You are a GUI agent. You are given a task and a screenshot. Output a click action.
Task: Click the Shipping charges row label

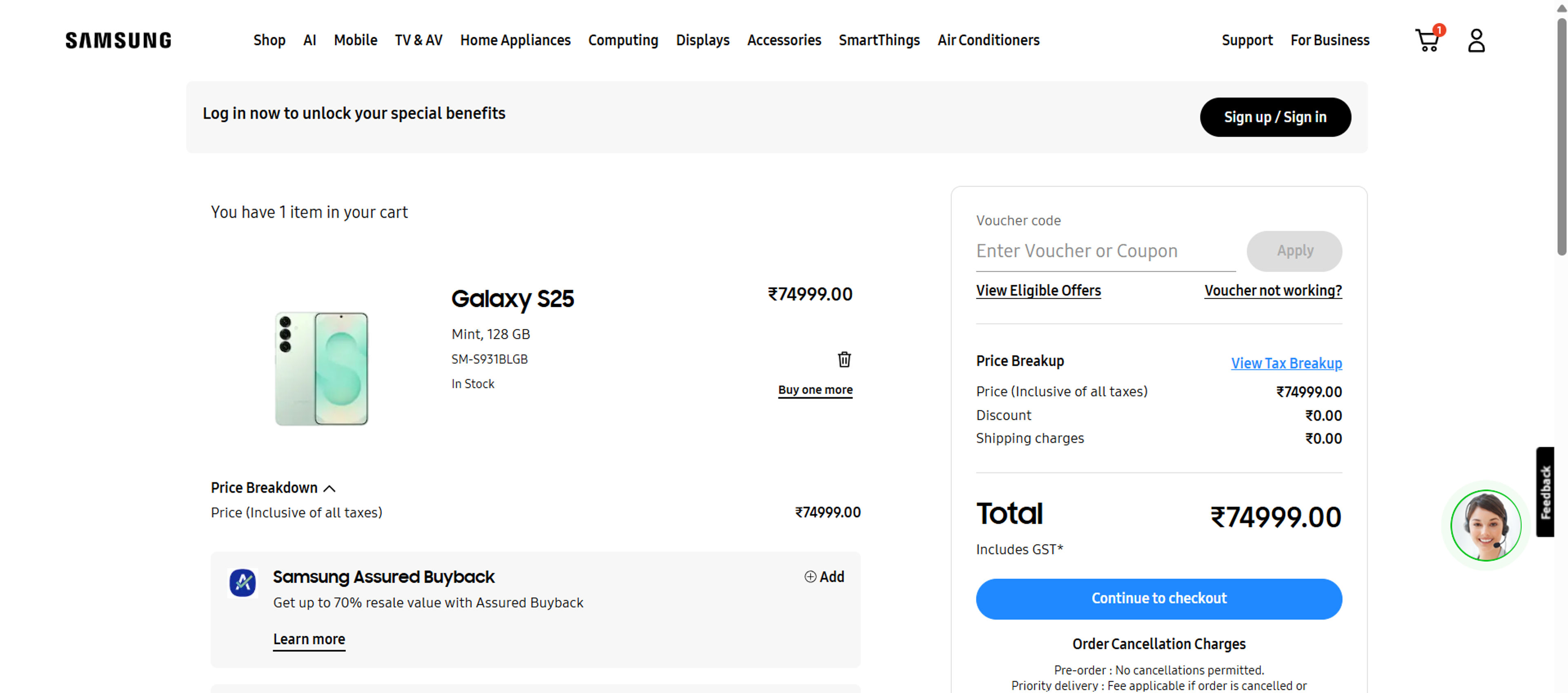tap(1029, 438)
